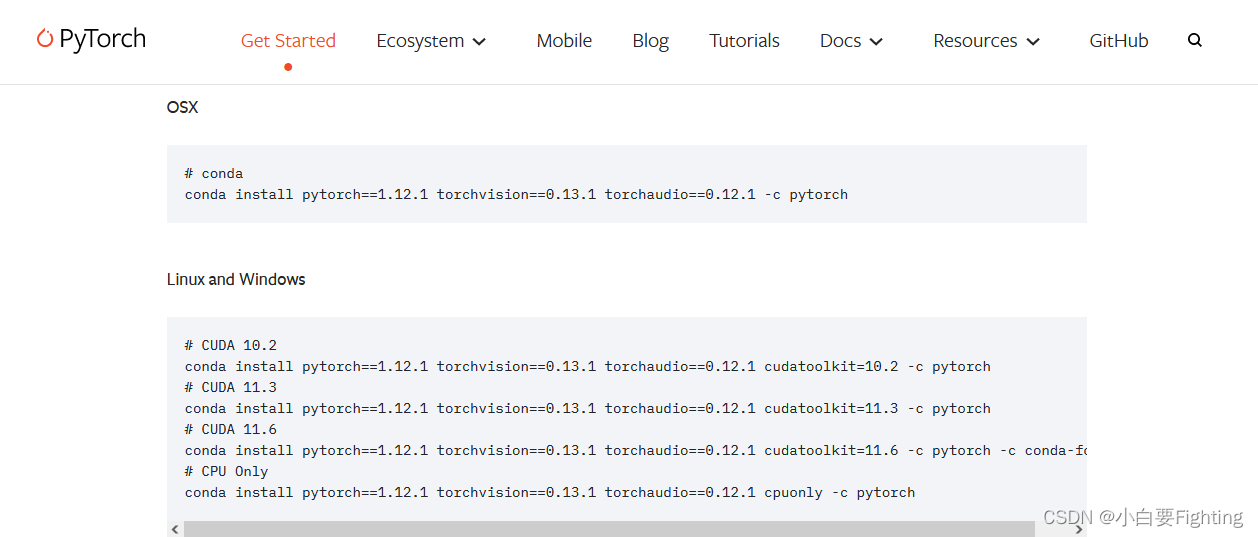
Task: Click the '# CUDA 11.3' comment line
Action: [x=231, y=387]
